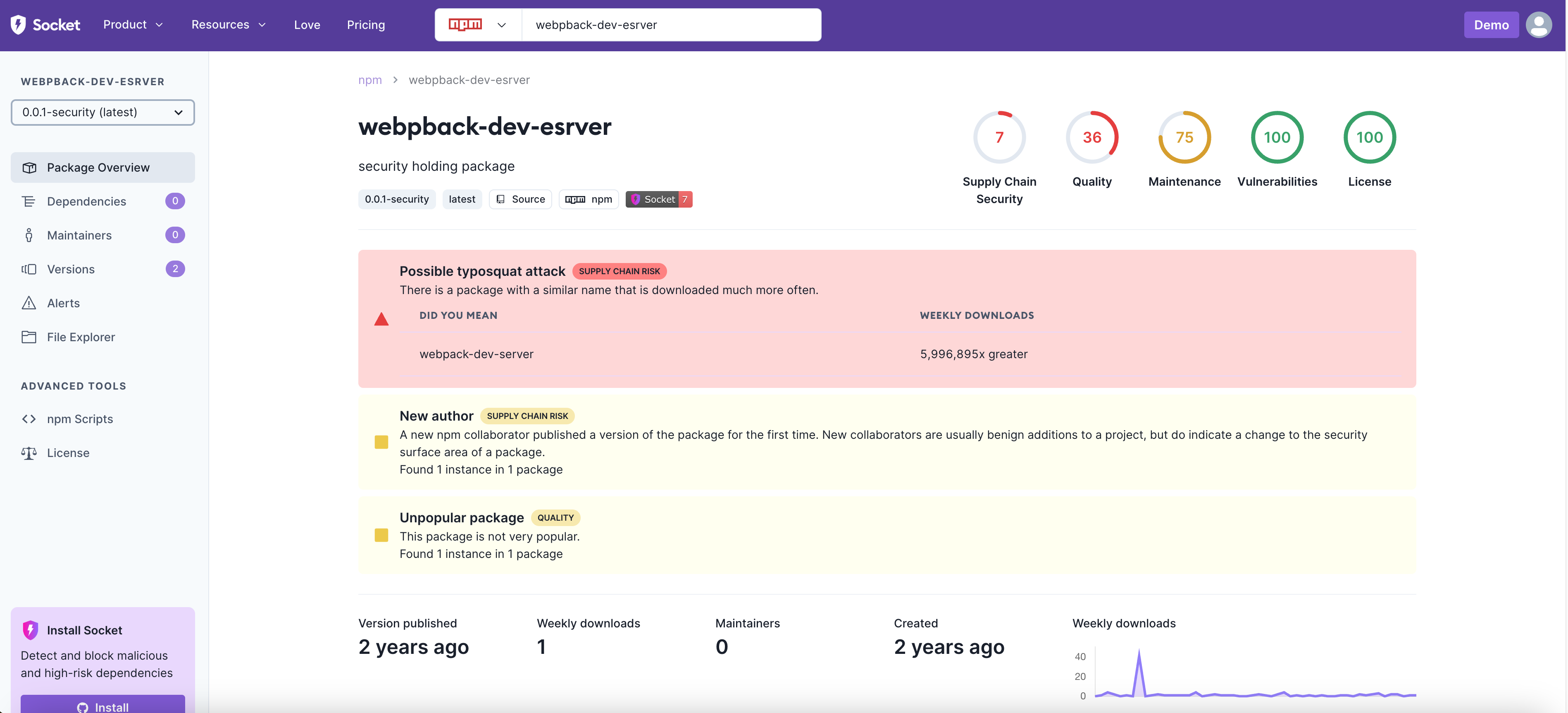Click the Socket shield logo icon
1568x713 pixels.
tap(18, 25)
